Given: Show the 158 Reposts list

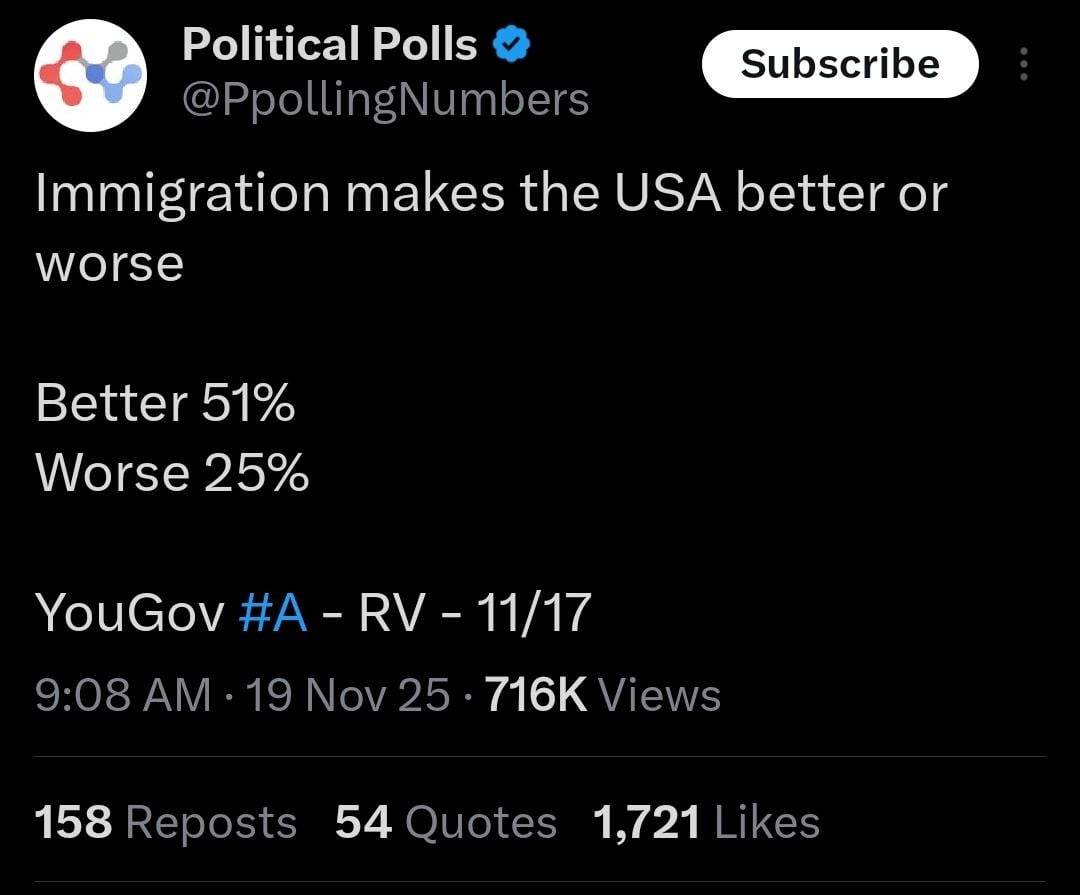Looking at the screenshot, I should click(166, 823).
